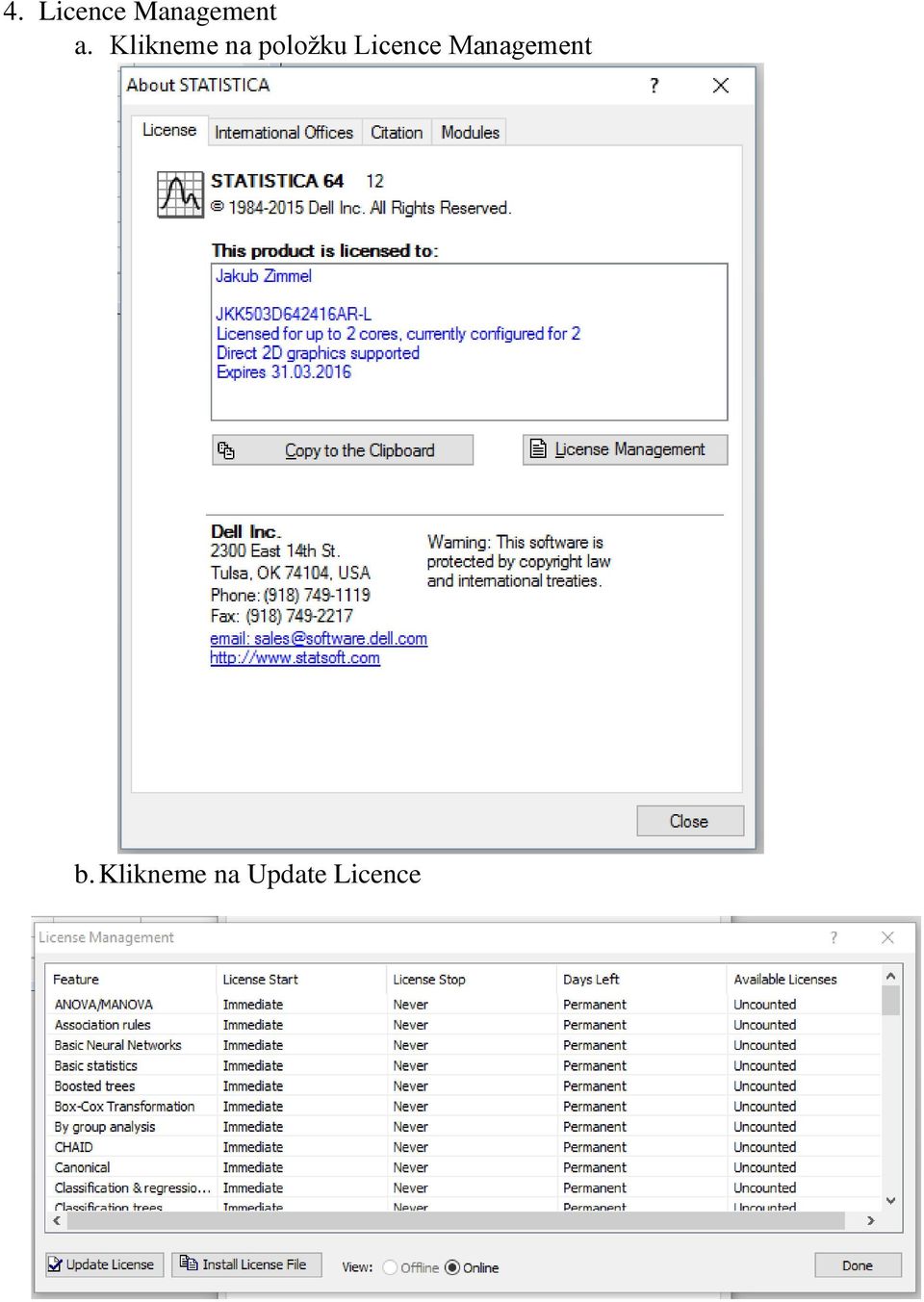Select the Classification & regressio... feature row
Screen dimensions: 924x1302
[x=464, y=1188]
